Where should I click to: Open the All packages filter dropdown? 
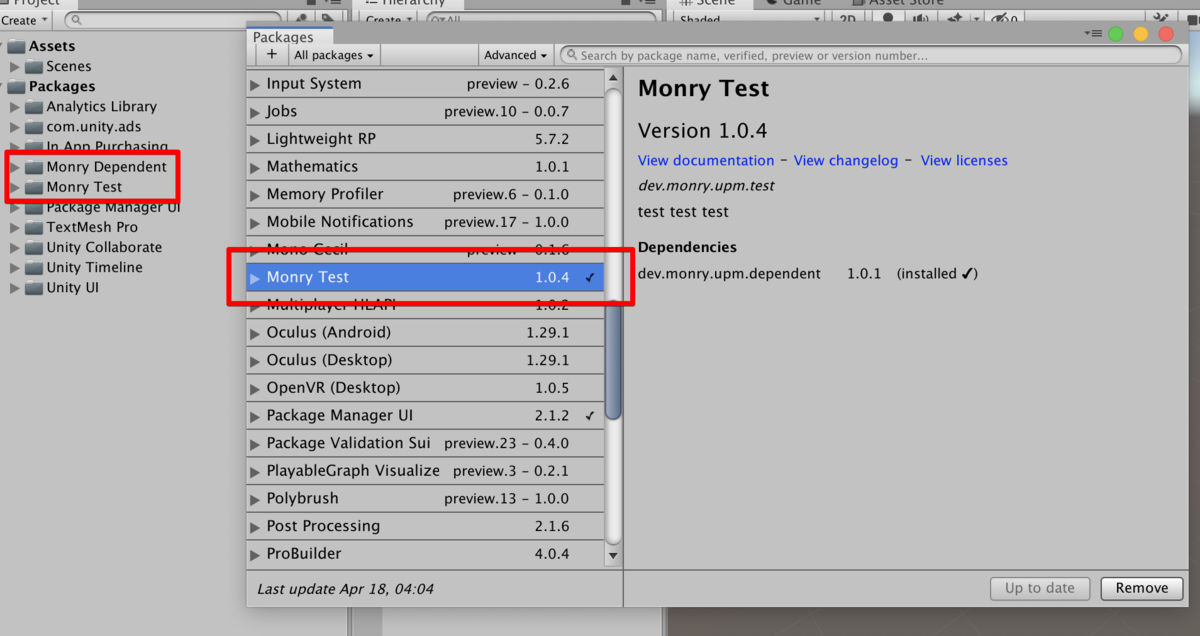(334, 55)
